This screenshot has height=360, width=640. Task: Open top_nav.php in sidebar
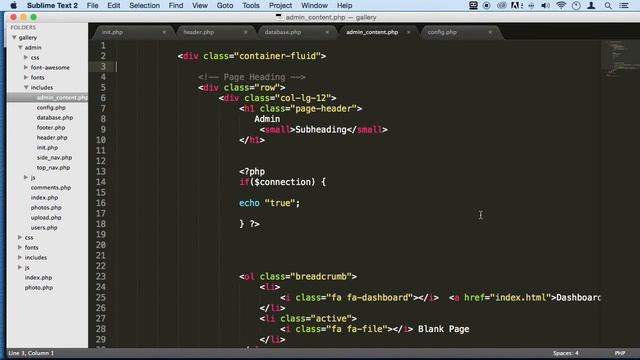coord(53,168)
